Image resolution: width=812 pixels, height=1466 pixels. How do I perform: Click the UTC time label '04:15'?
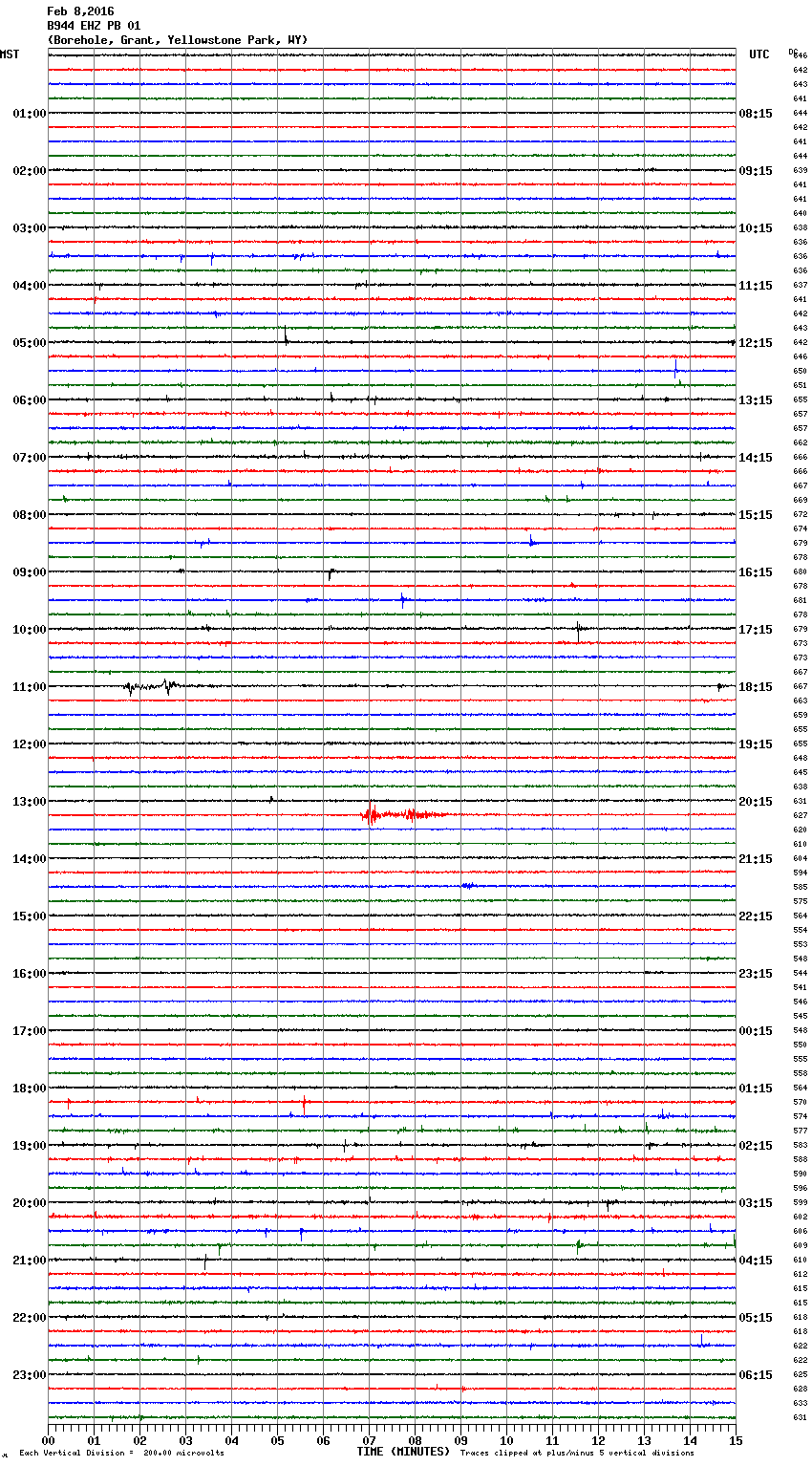[756, 1261]
